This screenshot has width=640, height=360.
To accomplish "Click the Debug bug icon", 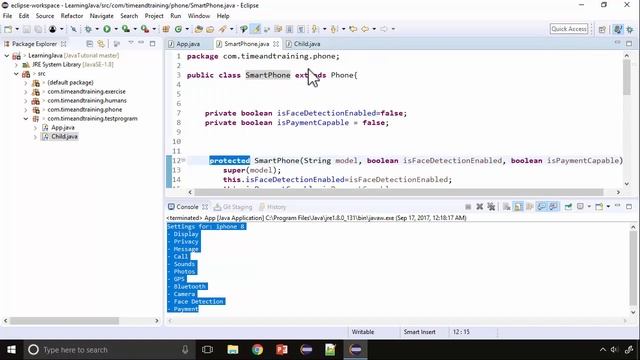I will (x=88, y=29).
